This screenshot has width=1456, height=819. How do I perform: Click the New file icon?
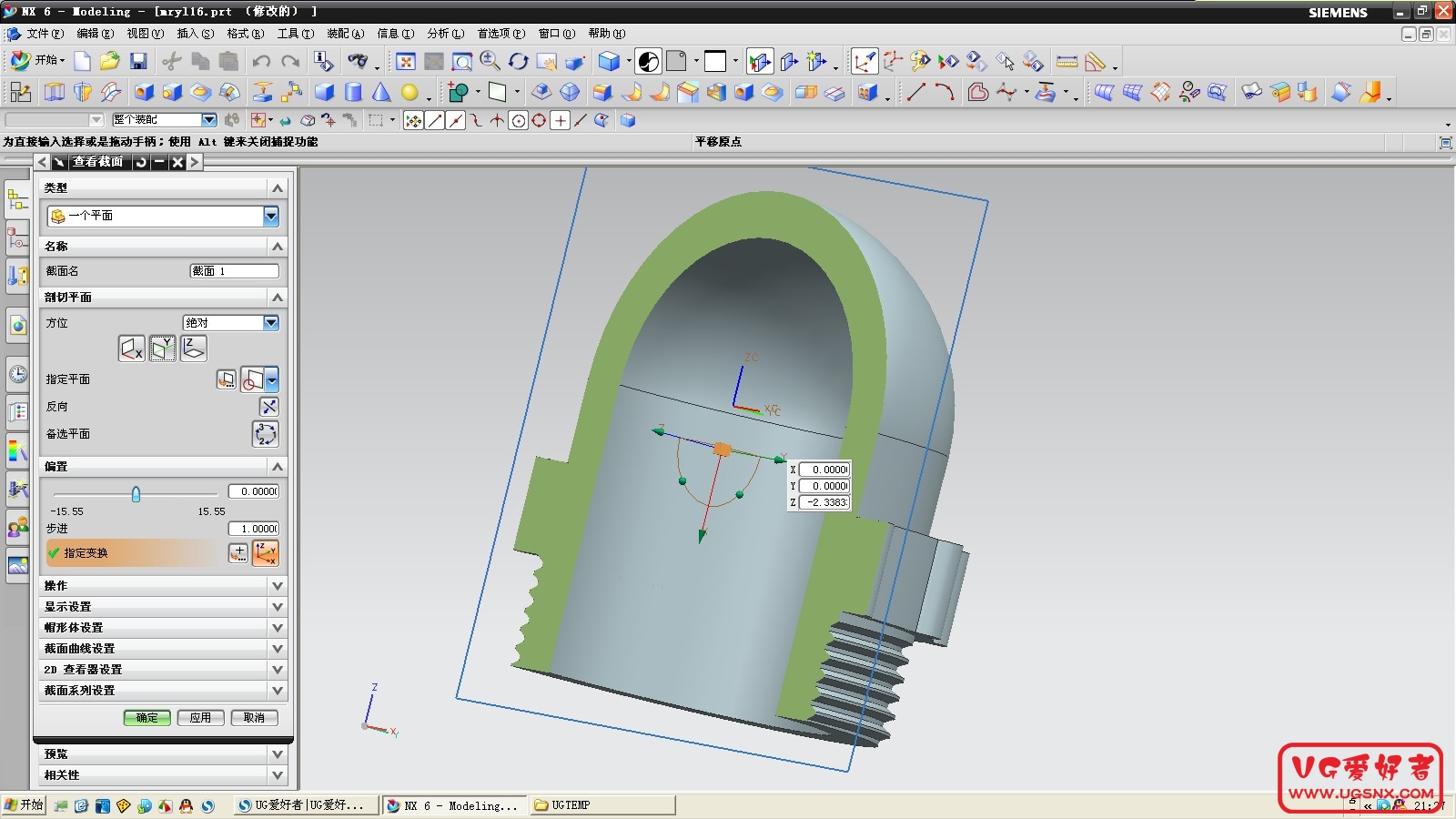point(83,61)
